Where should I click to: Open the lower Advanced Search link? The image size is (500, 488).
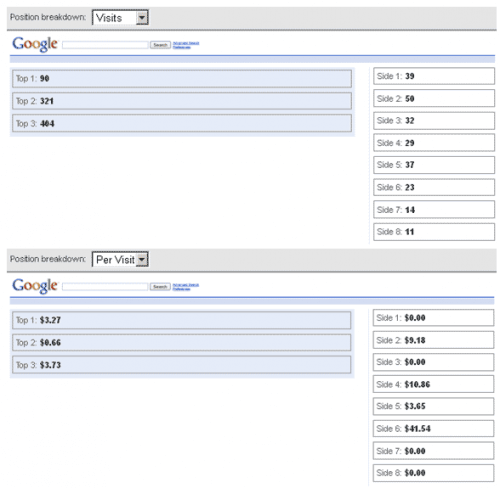186,285
